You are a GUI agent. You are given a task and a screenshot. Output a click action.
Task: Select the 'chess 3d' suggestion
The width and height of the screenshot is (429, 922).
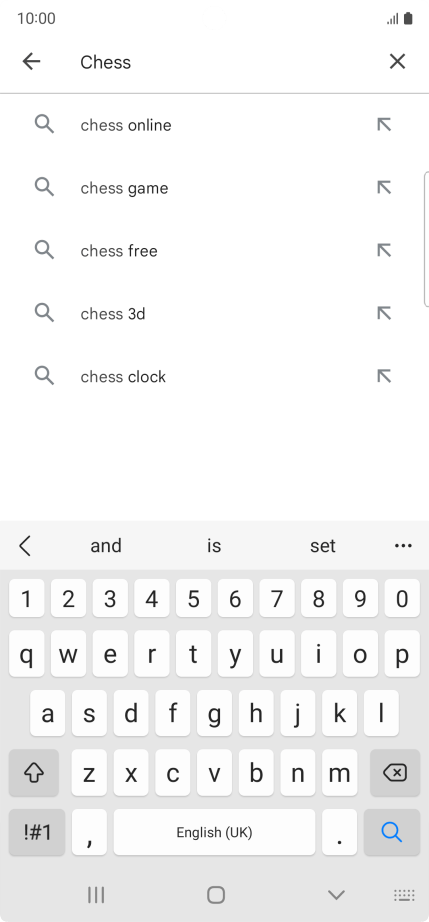pos(214,313)
